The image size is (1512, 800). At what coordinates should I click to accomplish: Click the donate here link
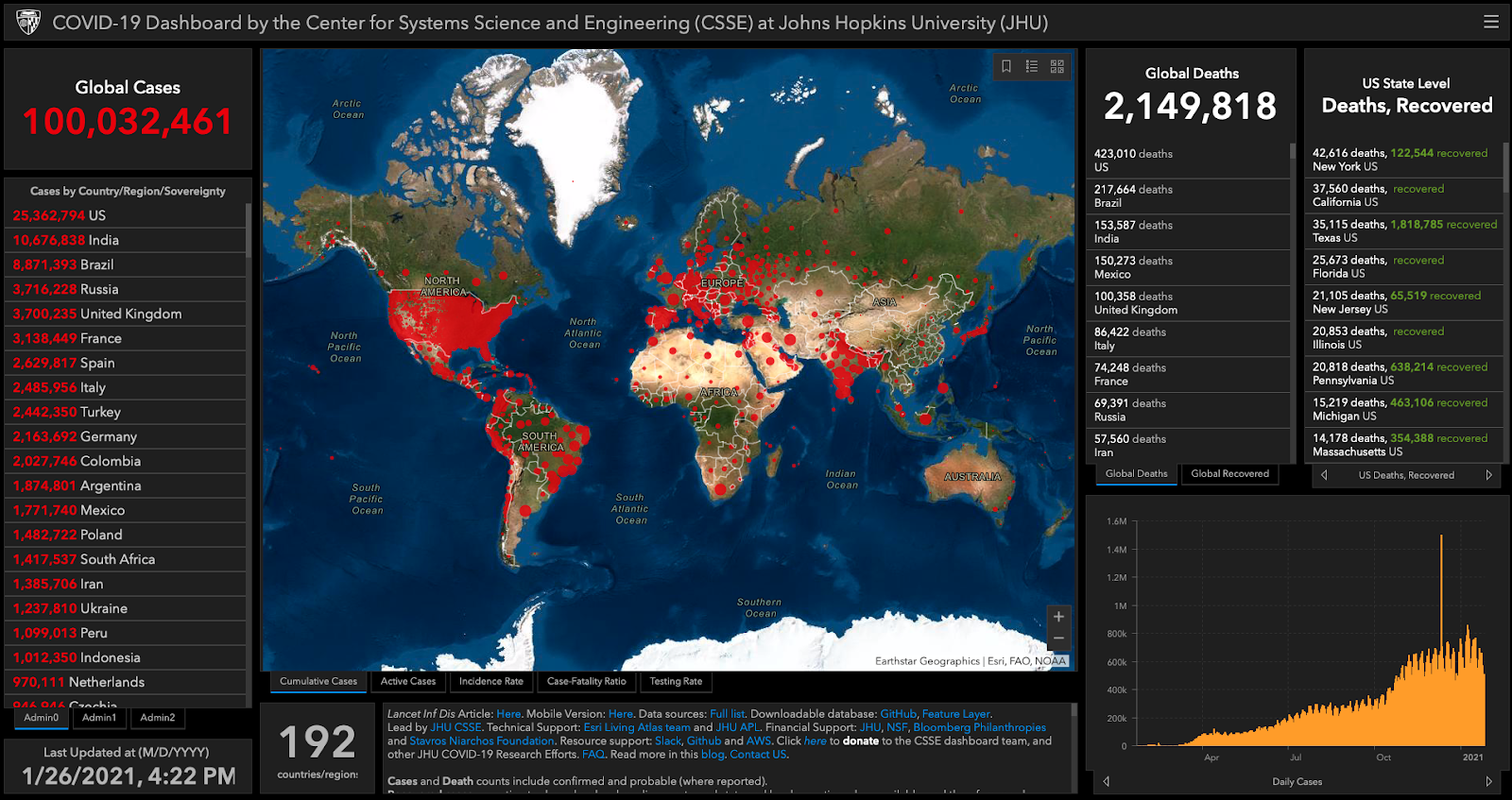pyautogui.click(x=815, y=740)
